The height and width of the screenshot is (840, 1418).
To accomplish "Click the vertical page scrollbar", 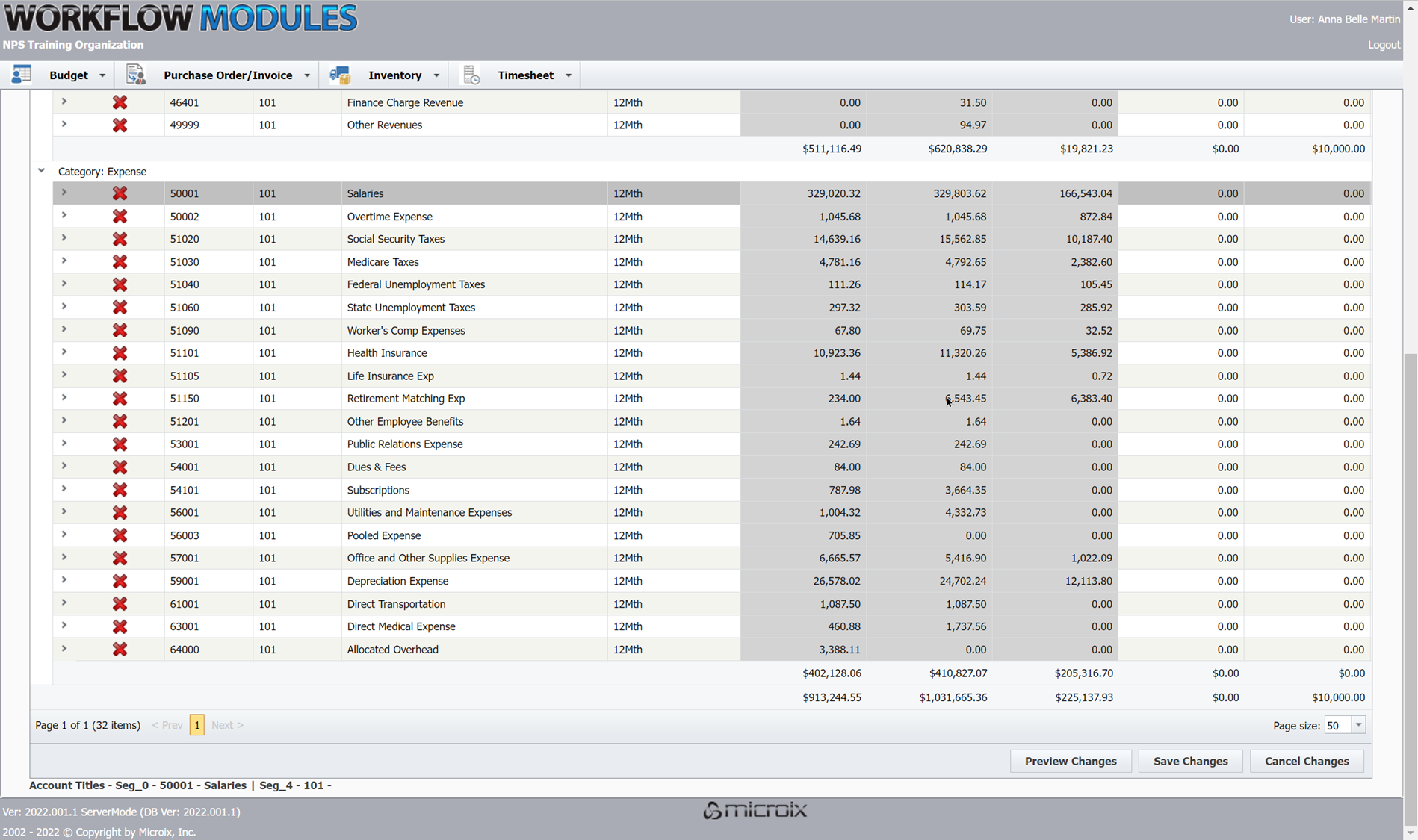I will coord(1410,523).
